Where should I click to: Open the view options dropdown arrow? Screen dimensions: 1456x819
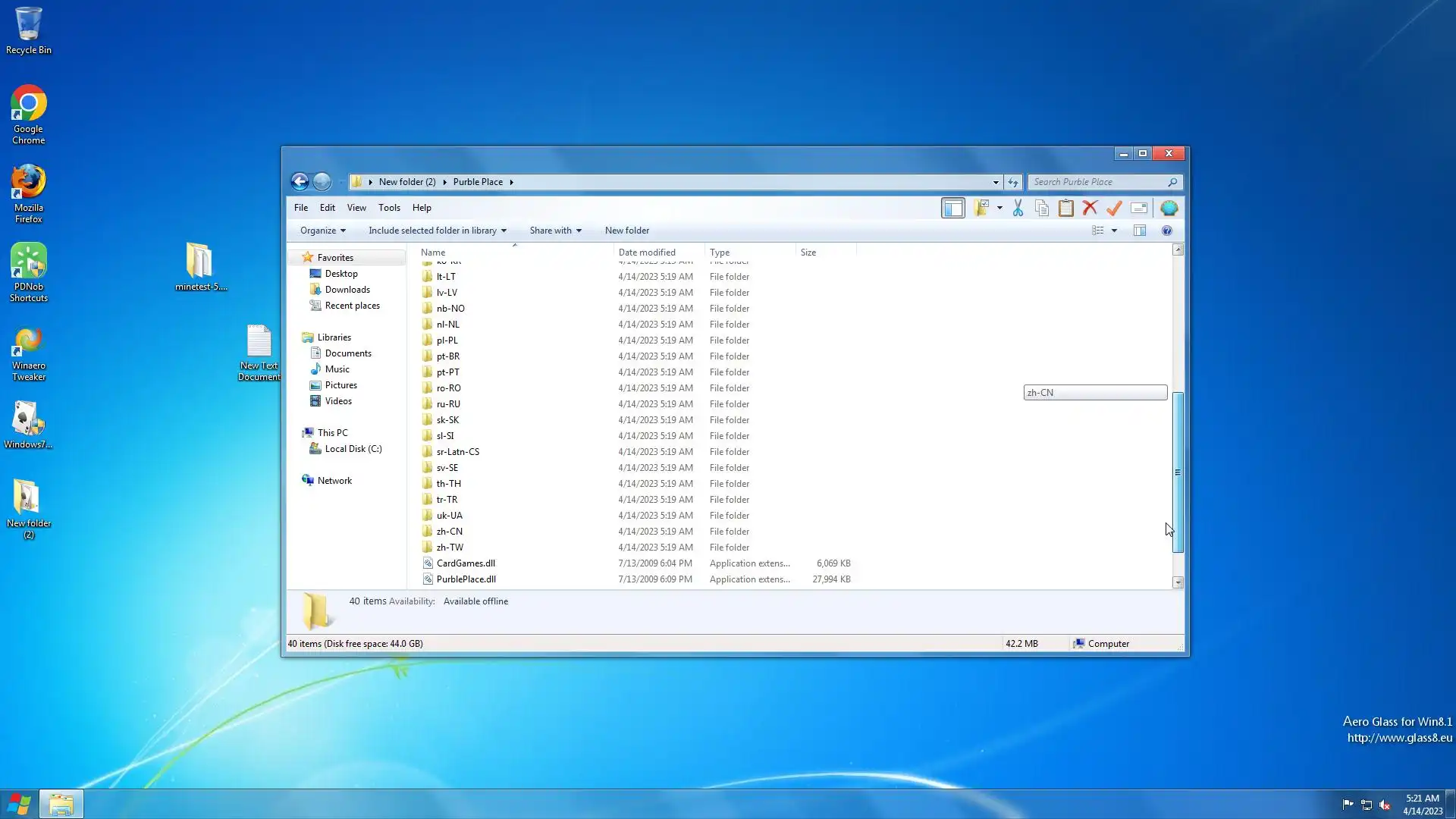[1114, 231]
